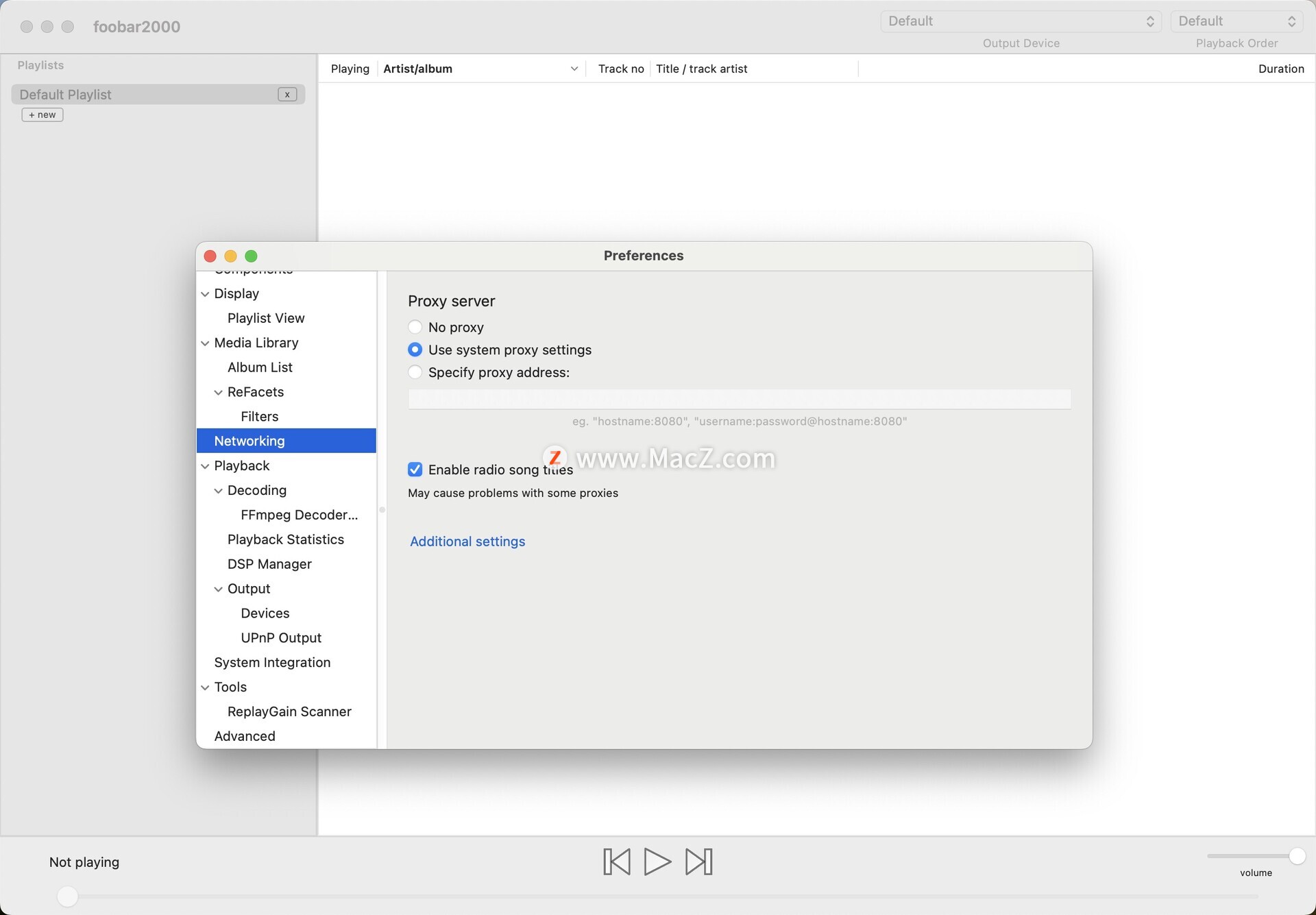Open FFmpeg Decoder preferences page
1316x915 pixels.
tap(300, 515)
